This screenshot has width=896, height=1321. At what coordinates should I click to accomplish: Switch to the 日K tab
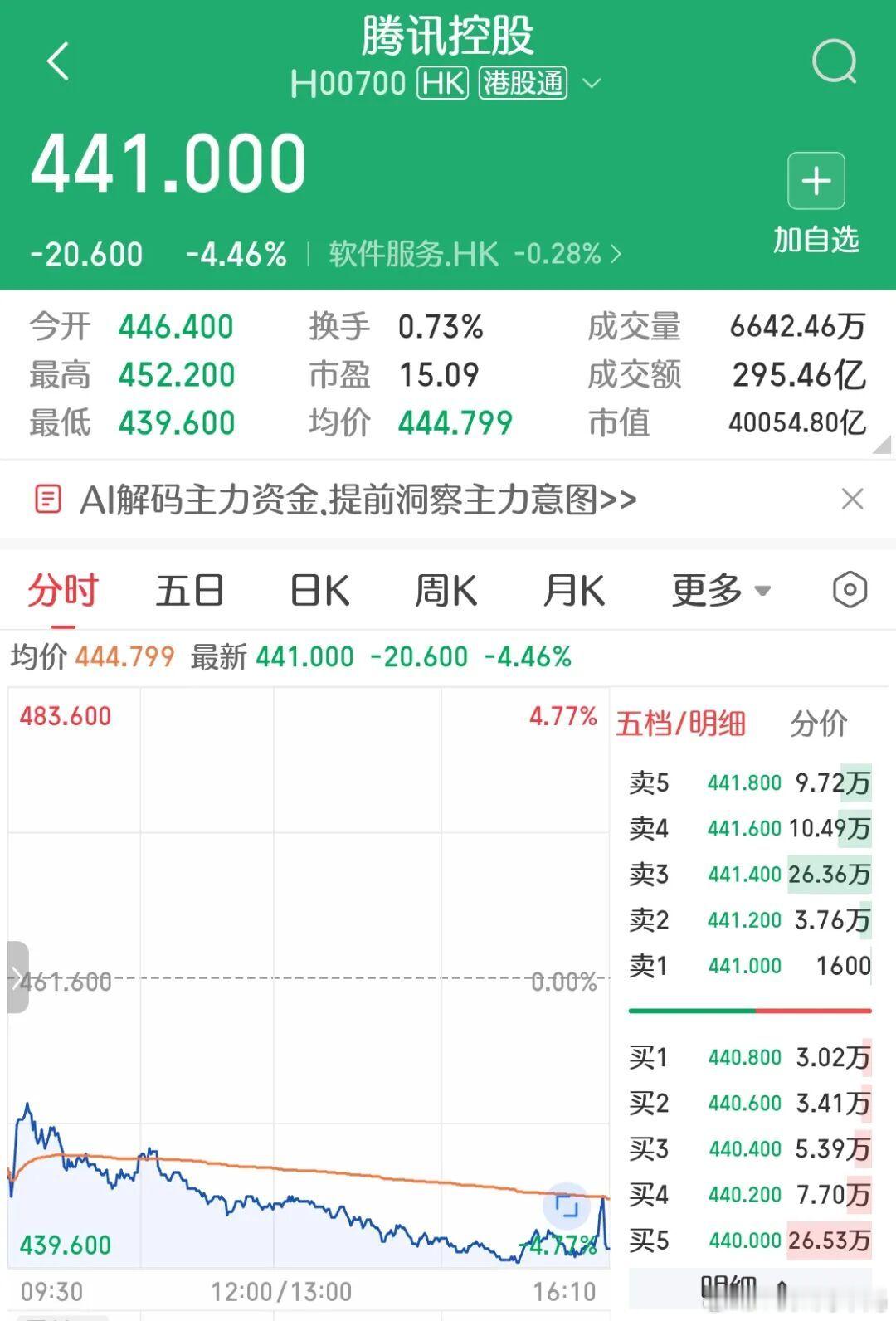[319, 591]
